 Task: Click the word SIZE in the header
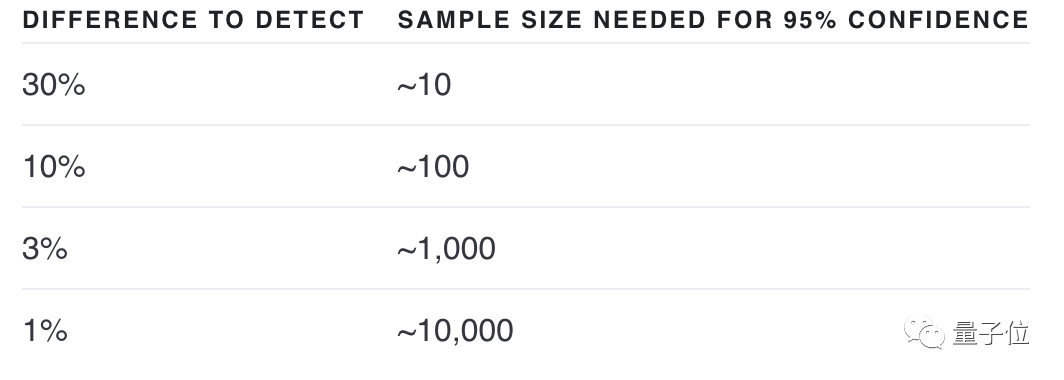(x=551, y=20)
